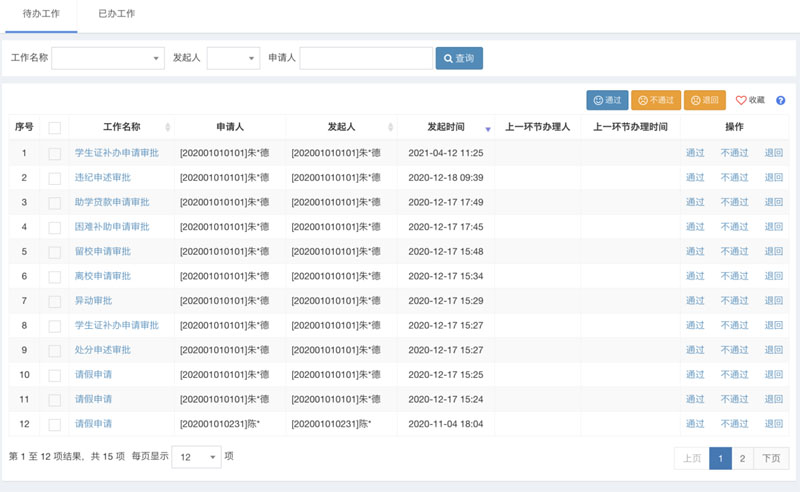The image size is (800, 492).
Task: Go to page 2 in pagination
Action: click(x=743, y=458)
